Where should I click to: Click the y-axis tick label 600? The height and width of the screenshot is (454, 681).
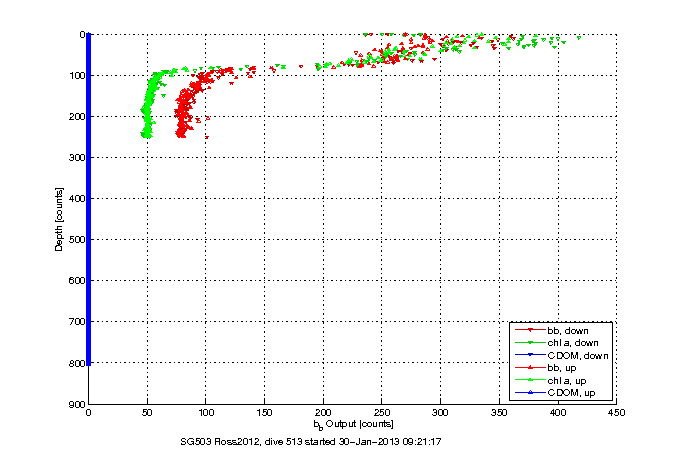coord(77,281)
